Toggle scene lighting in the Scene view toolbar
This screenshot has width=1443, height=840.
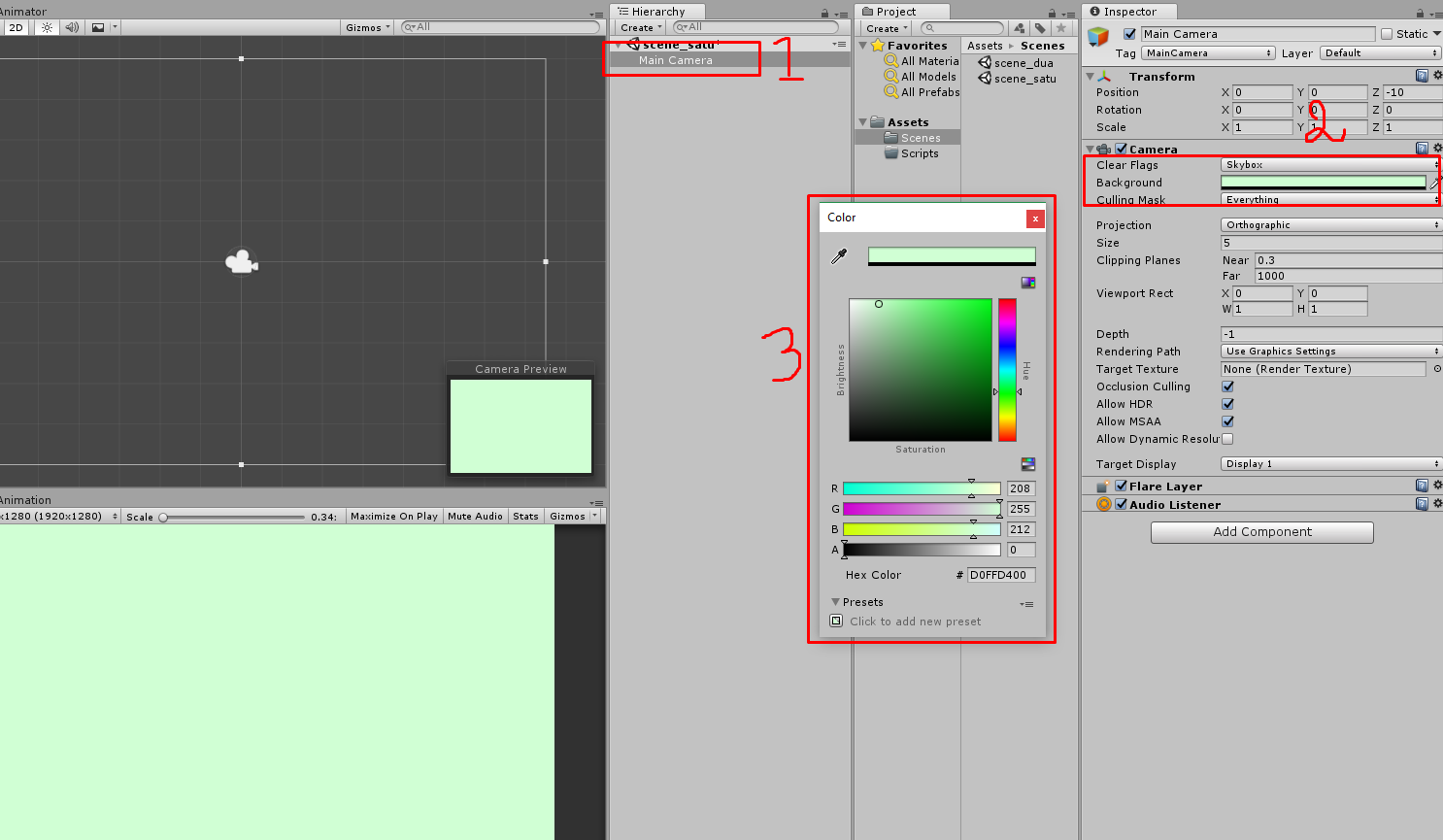pyautogui.click(x=45, y=27)
